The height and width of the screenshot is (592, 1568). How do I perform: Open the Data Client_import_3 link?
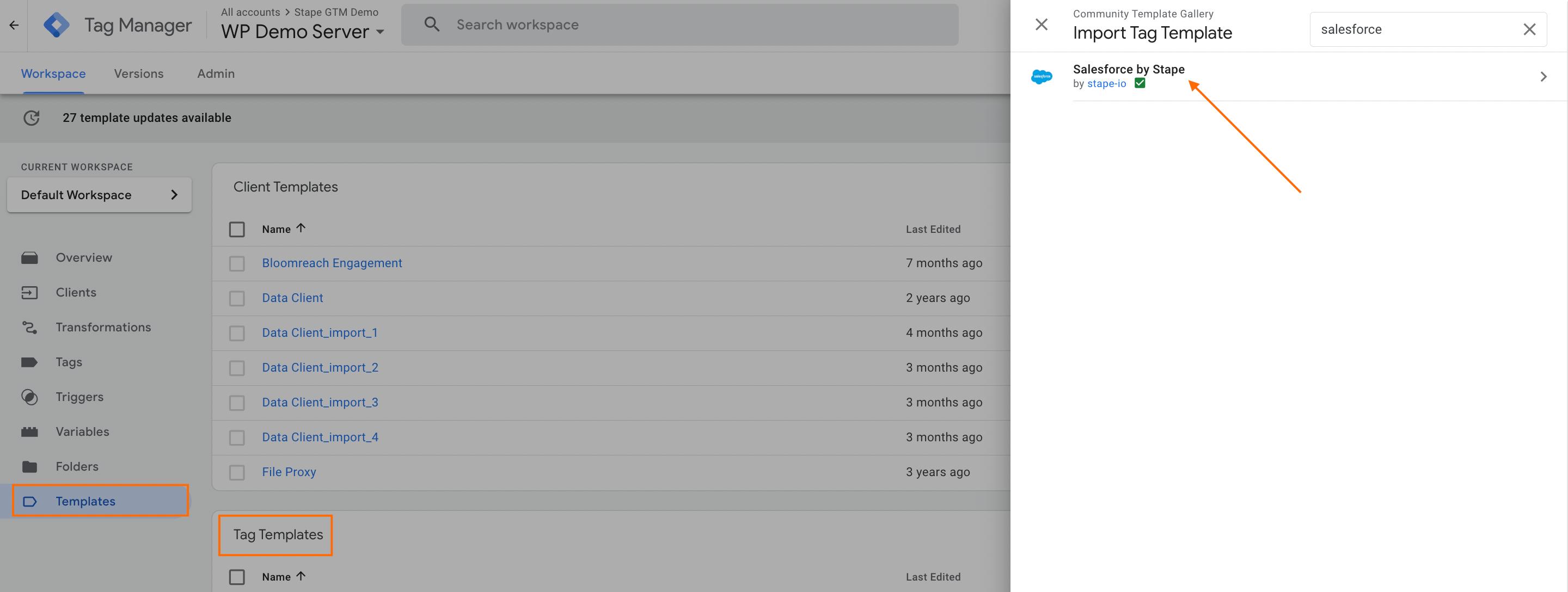[x=320, y=403]
